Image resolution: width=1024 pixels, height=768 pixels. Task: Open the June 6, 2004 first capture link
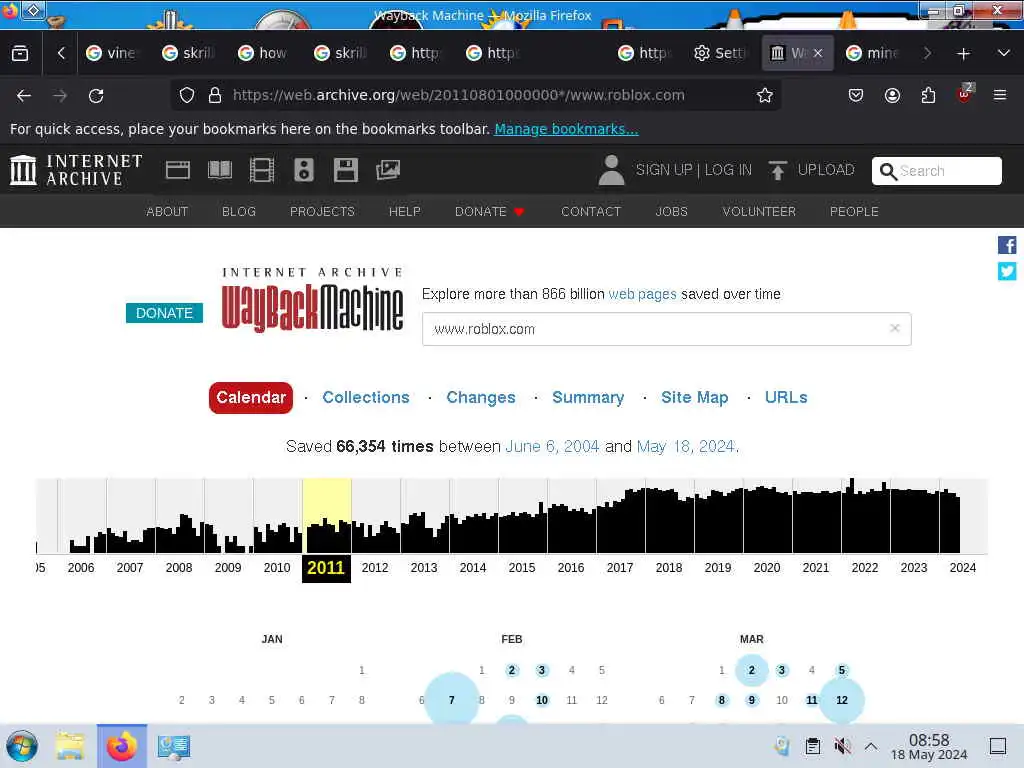[x=552, y=447]
